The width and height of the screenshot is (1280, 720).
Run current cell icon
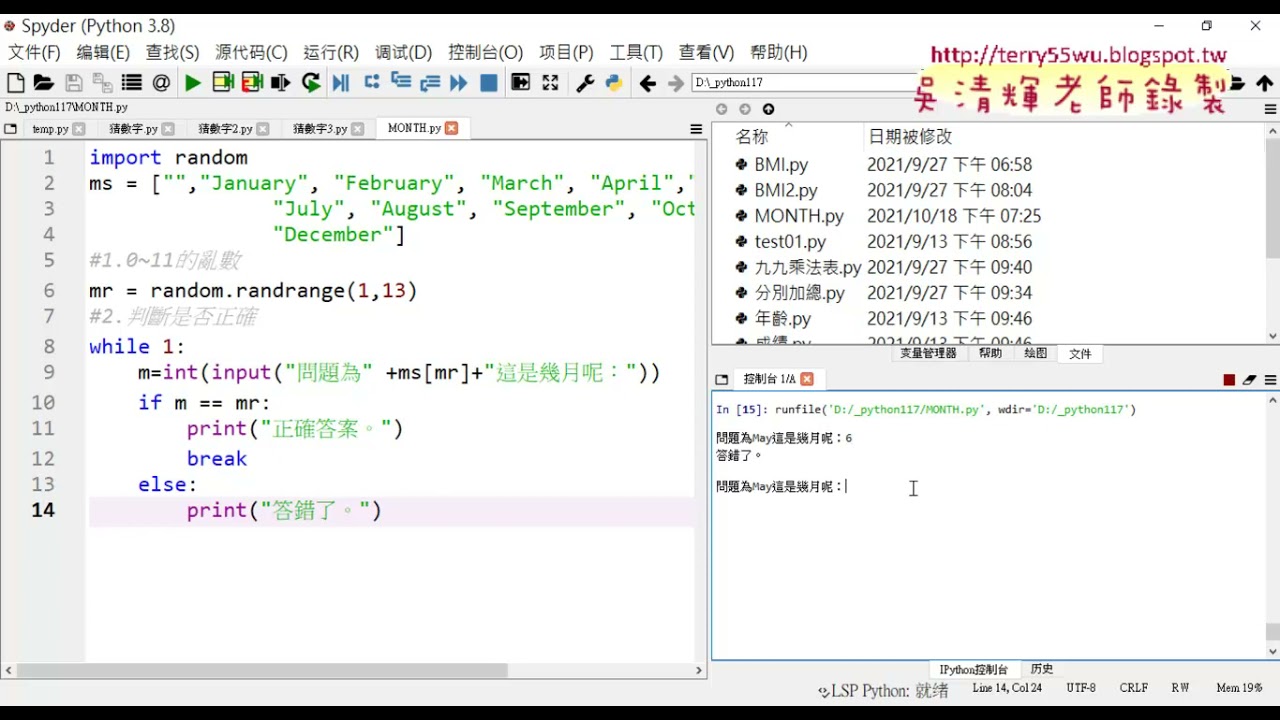tap(223, 83)
